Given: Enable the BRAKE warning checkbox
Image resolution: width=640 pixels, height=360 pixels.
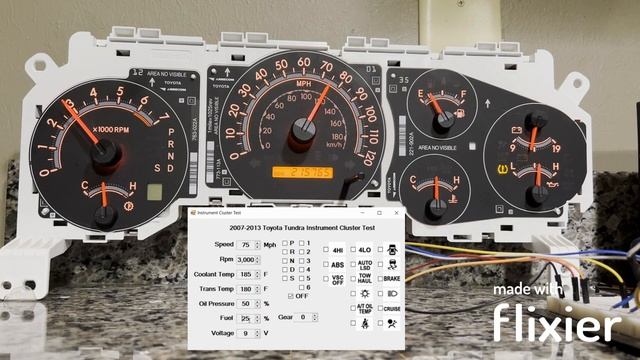Looking at the screenshot, I should coord(380,279).
